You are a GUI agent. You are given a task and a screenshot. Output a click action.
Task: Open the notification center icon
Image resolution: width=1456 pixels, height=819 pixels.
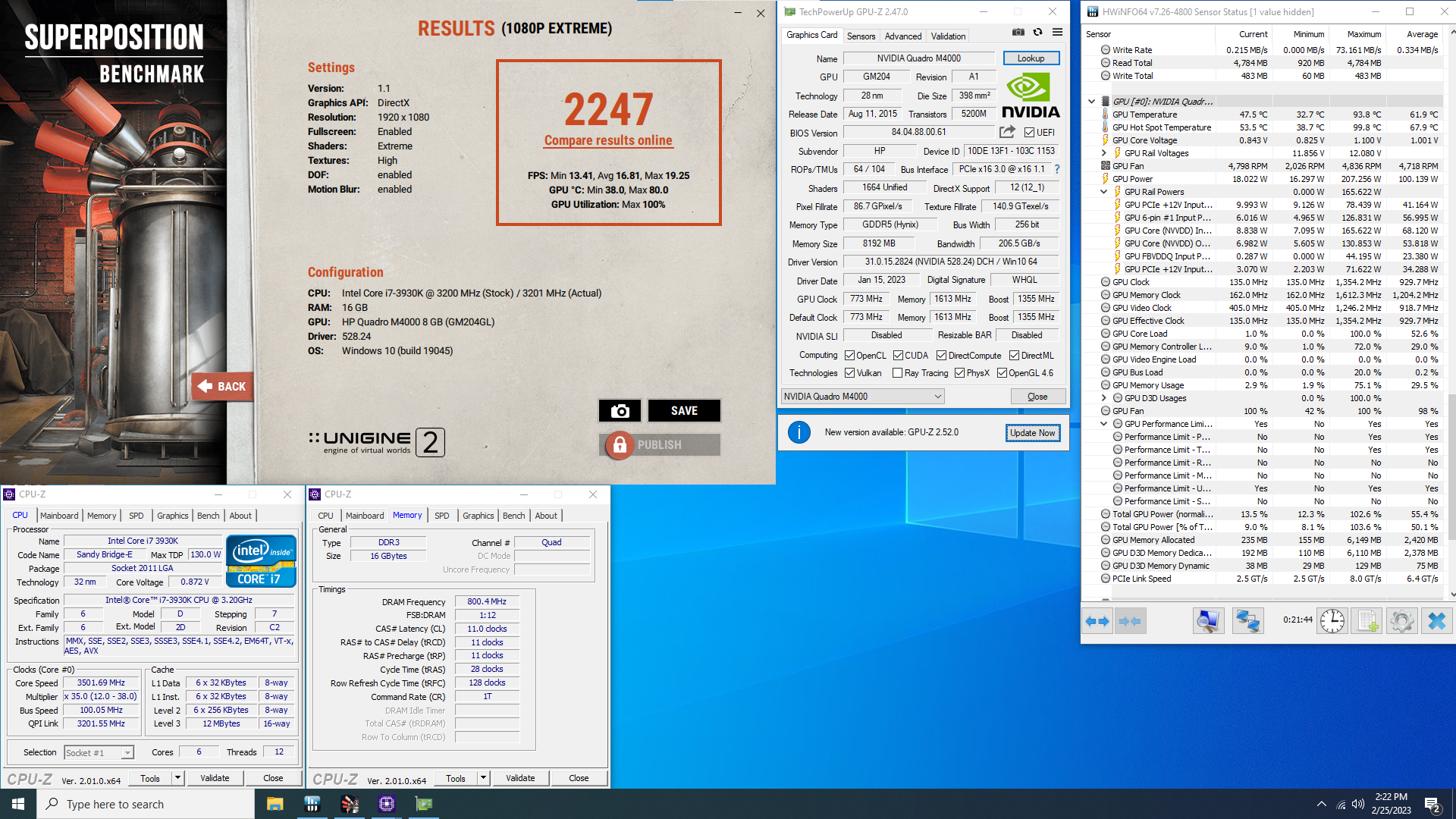1432,805
